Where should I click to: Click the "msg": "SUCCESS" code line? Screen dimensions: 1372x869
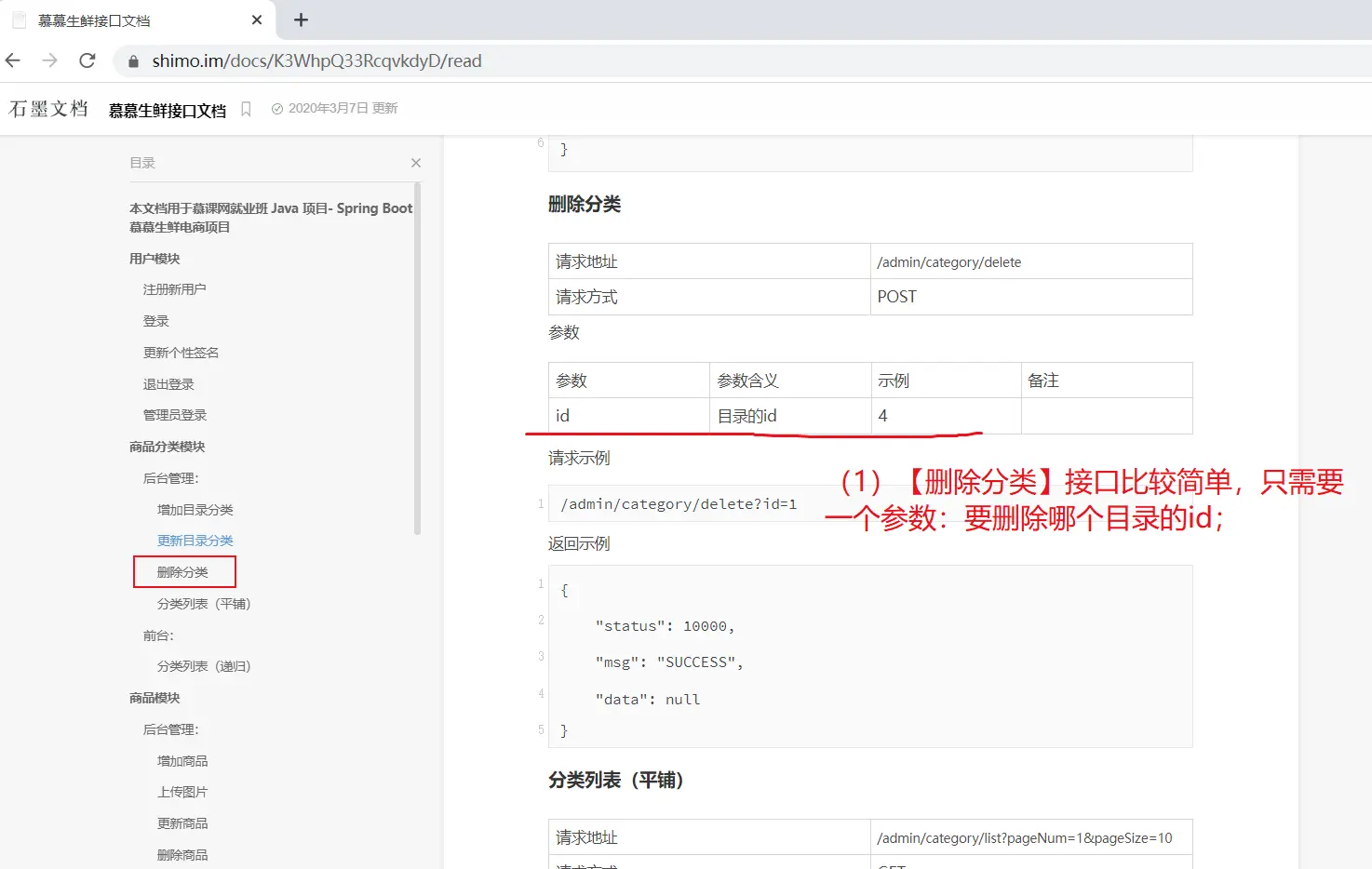tap(669, 662)
